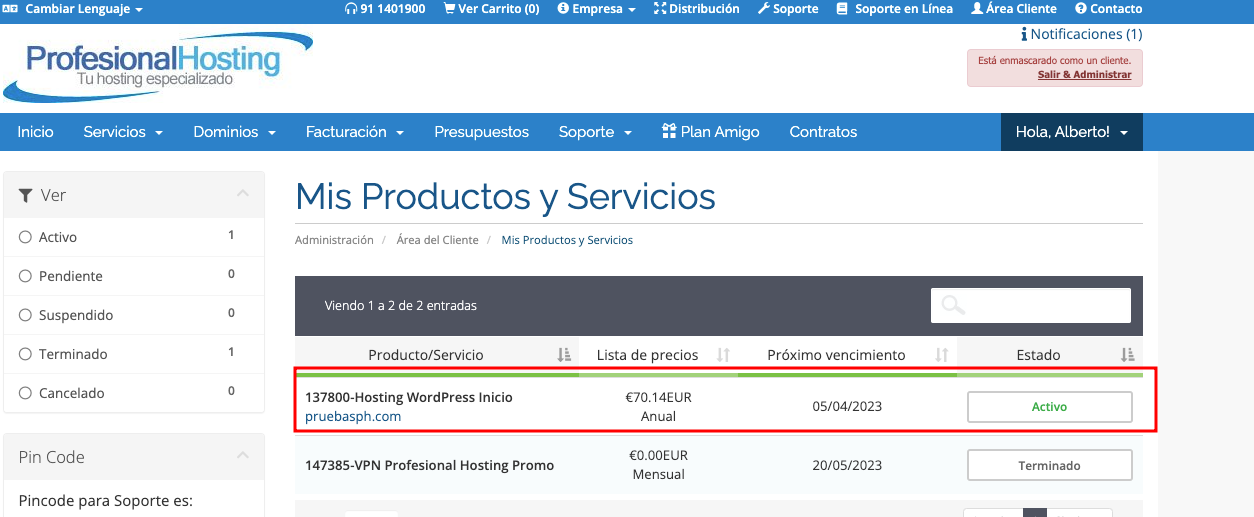Image resolution: width=1254 pixels, height=517 pixels.
Task: Click the 91 1401900 phone number
Action: 393,8
